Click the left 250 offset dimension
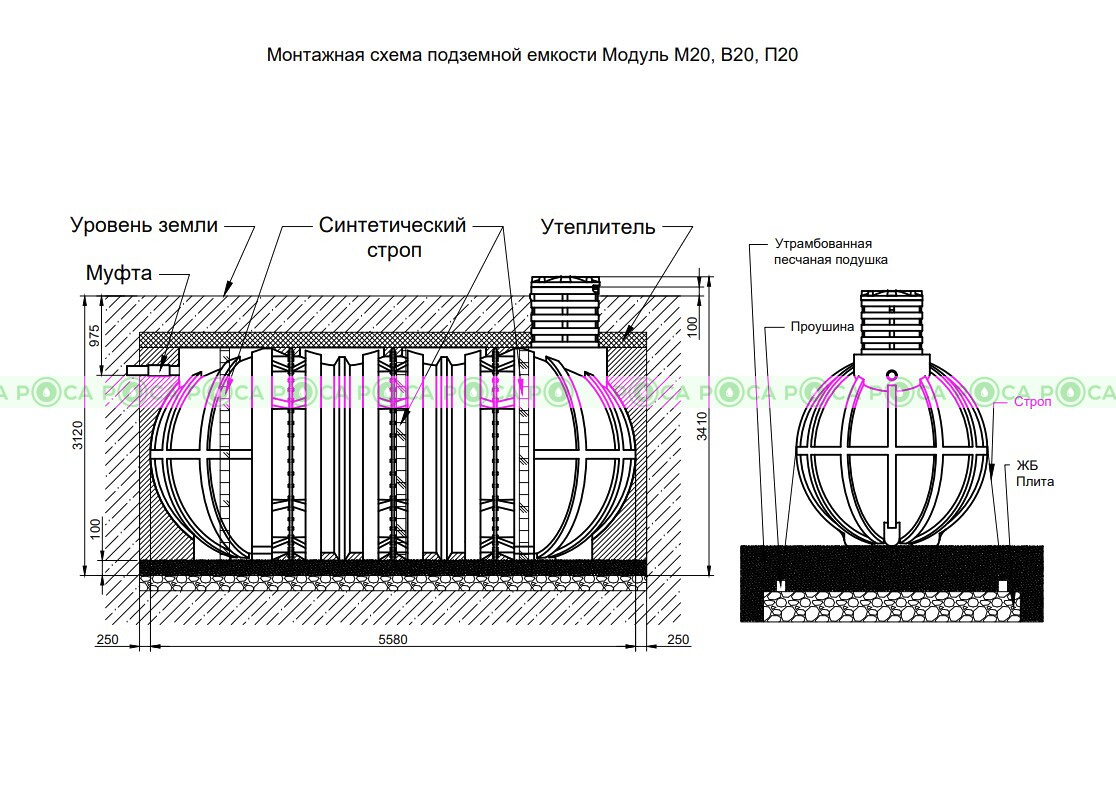 click(x=108, y=639)
